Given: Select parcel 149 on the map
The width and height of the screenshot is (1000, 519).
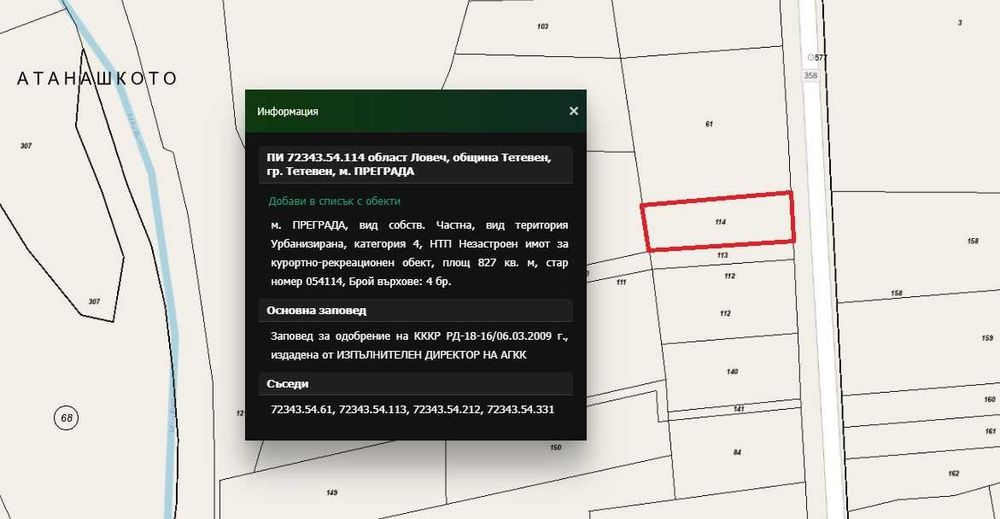Looking at the screenshot, I should point(332,493).
